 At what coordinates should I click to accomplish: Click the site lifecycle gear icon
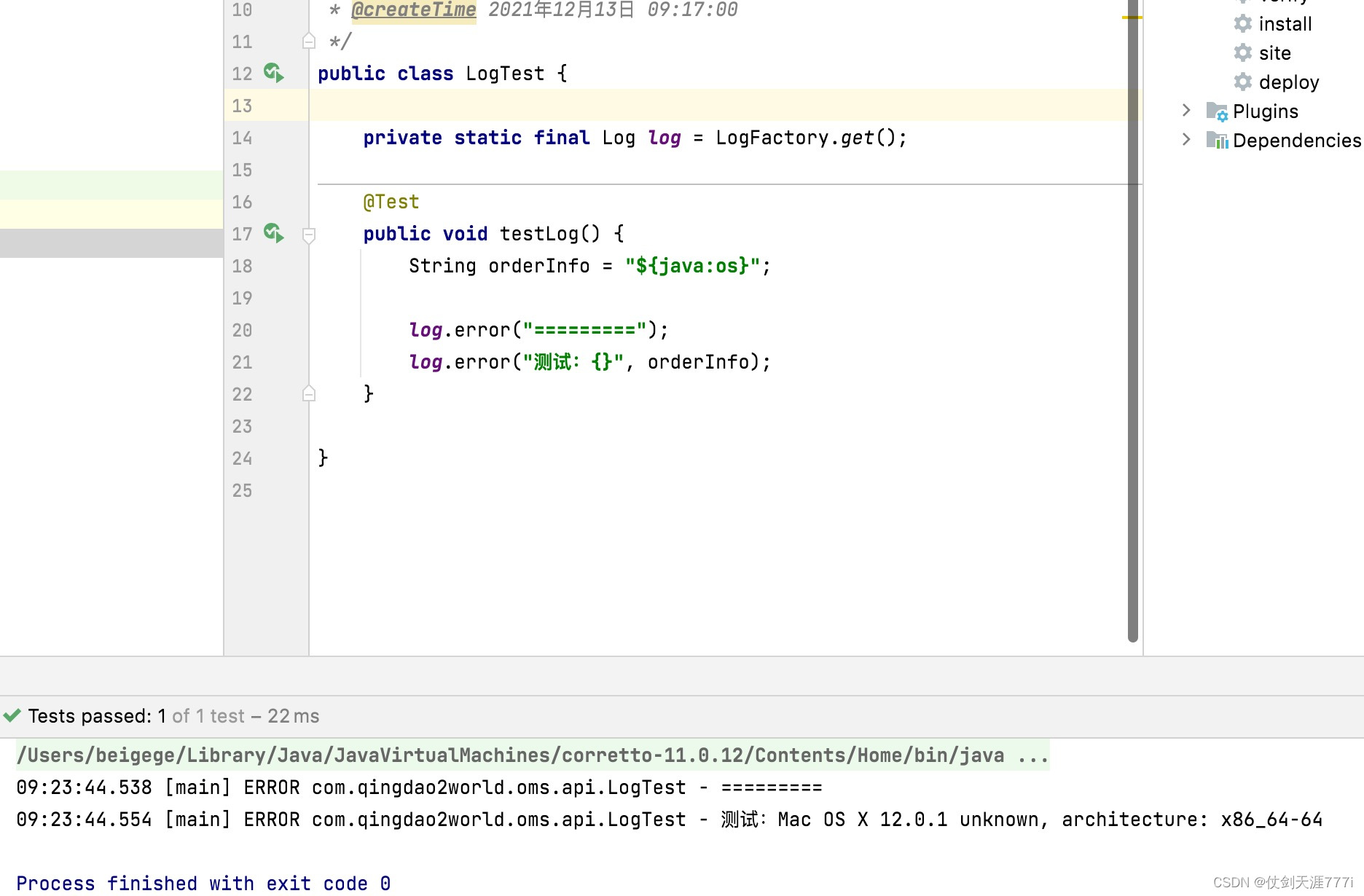coord(1243,52)
